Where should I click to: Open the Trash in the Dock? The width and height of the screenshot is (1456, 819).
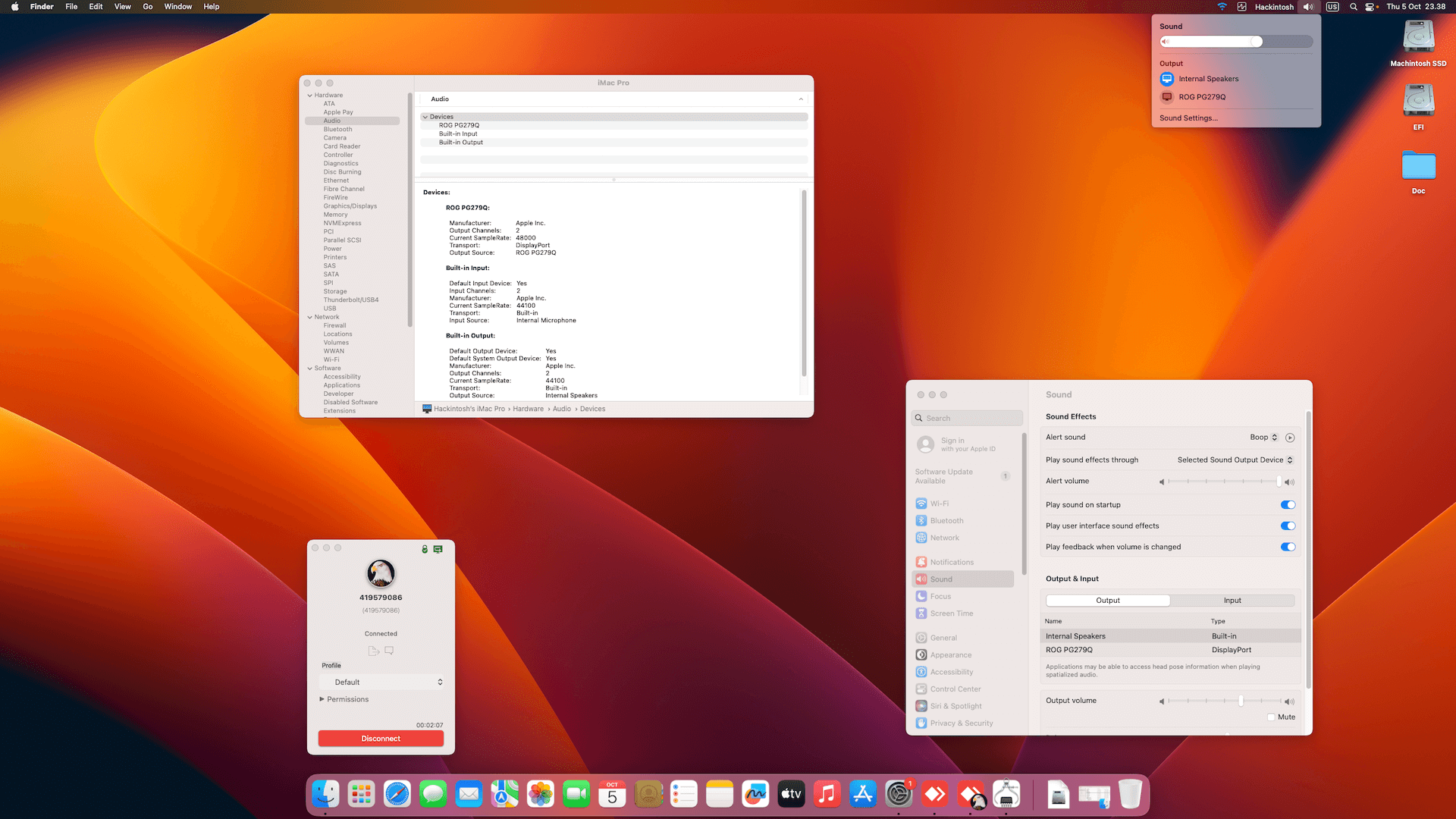coord(1130,794)
